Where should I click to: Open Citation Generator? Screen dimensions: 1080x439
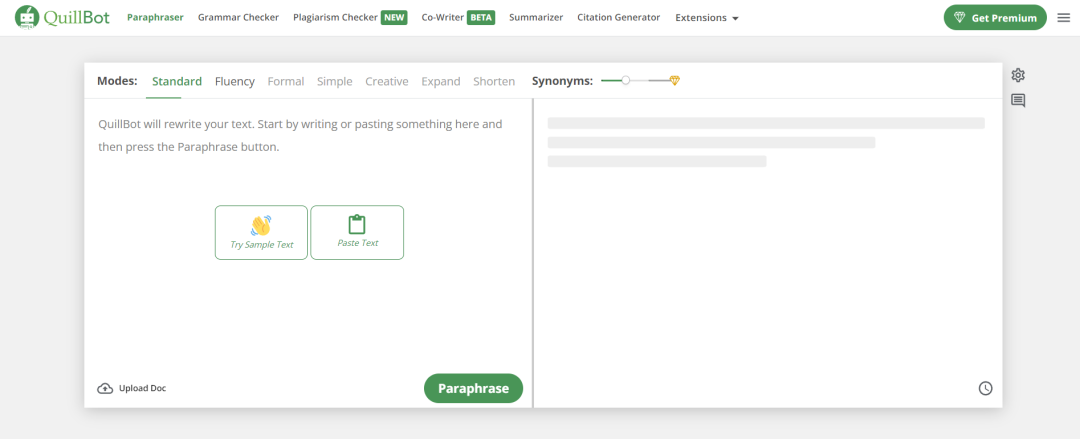pos(619,17)
